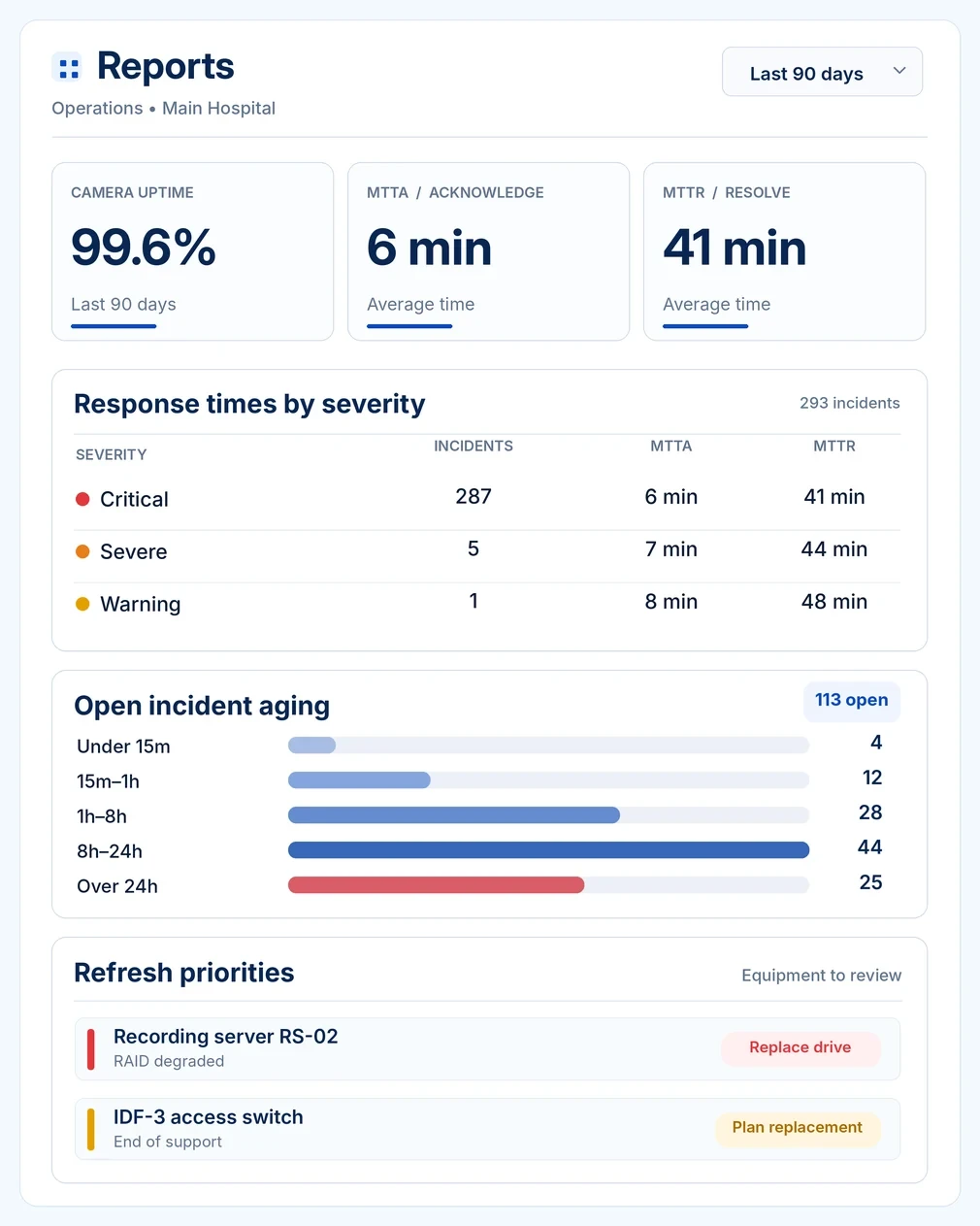This screenshot has width=980, height=1226.
Task: Select the Severe severity row label
Action: pos(133,551)
